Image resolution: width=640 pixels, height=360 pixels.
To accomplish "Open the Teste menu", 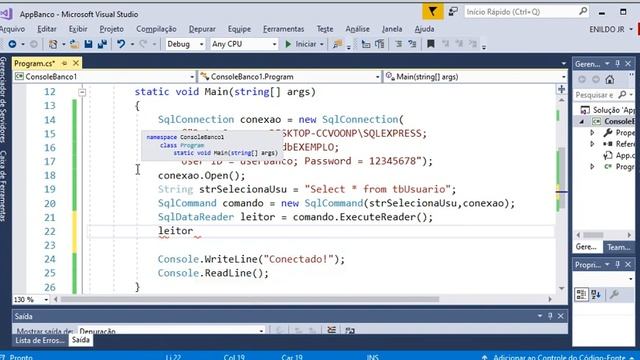I will [325, 29].
